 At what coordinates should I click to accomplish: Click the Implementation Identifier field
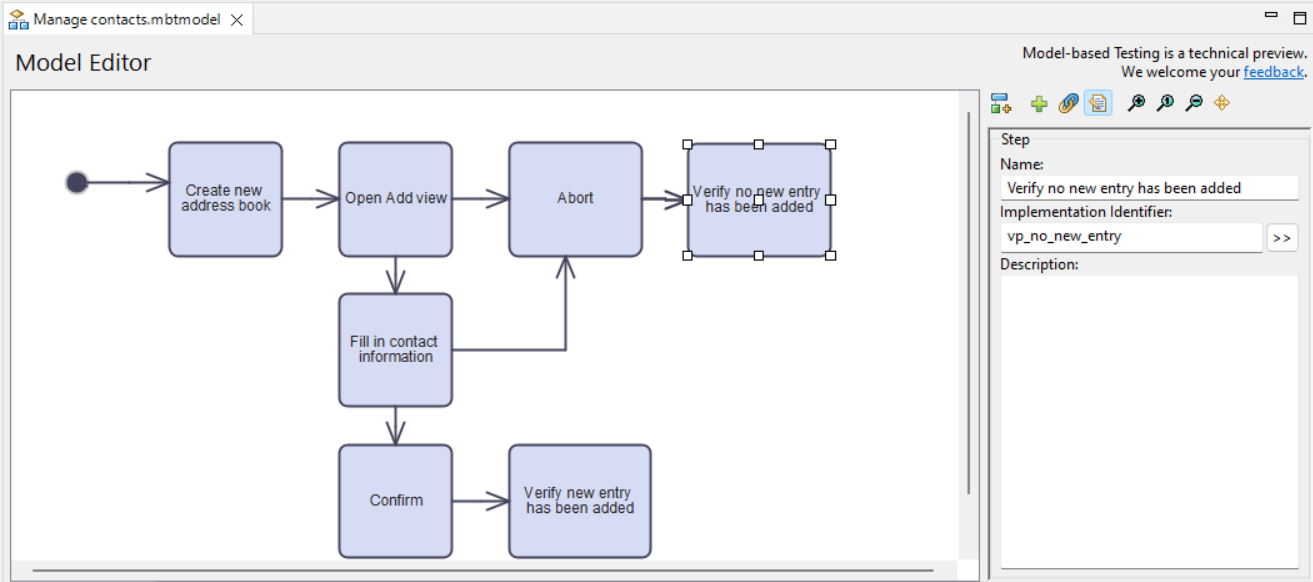[1130, 237]
